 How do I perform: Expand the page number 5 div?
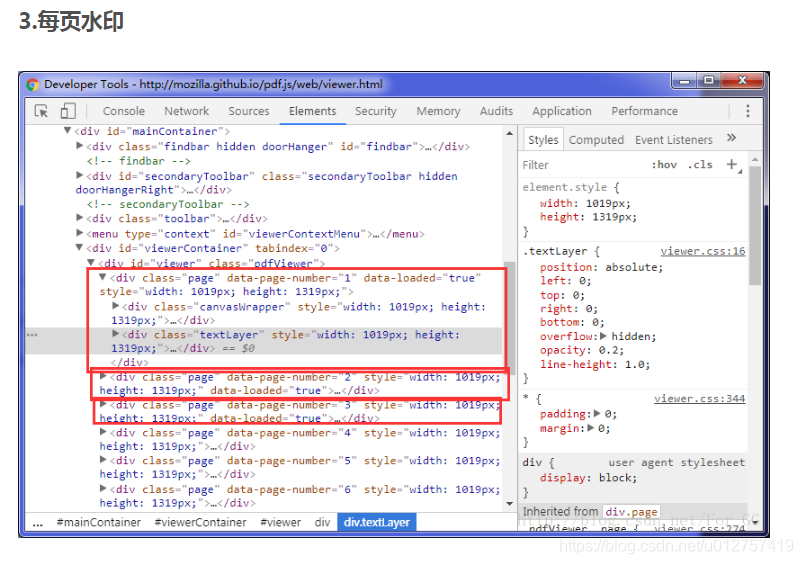pyautogui.click(x=103, y=460)
